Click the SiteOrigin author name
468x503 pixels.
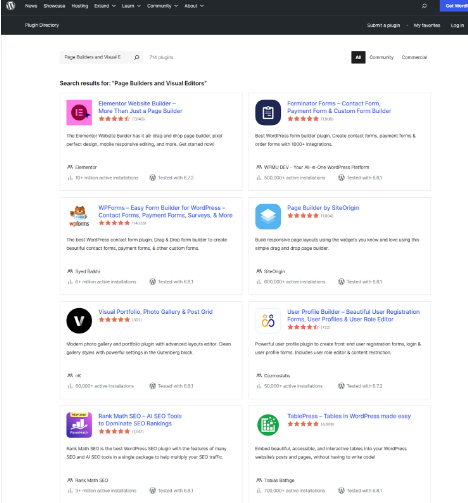point(274,271)
